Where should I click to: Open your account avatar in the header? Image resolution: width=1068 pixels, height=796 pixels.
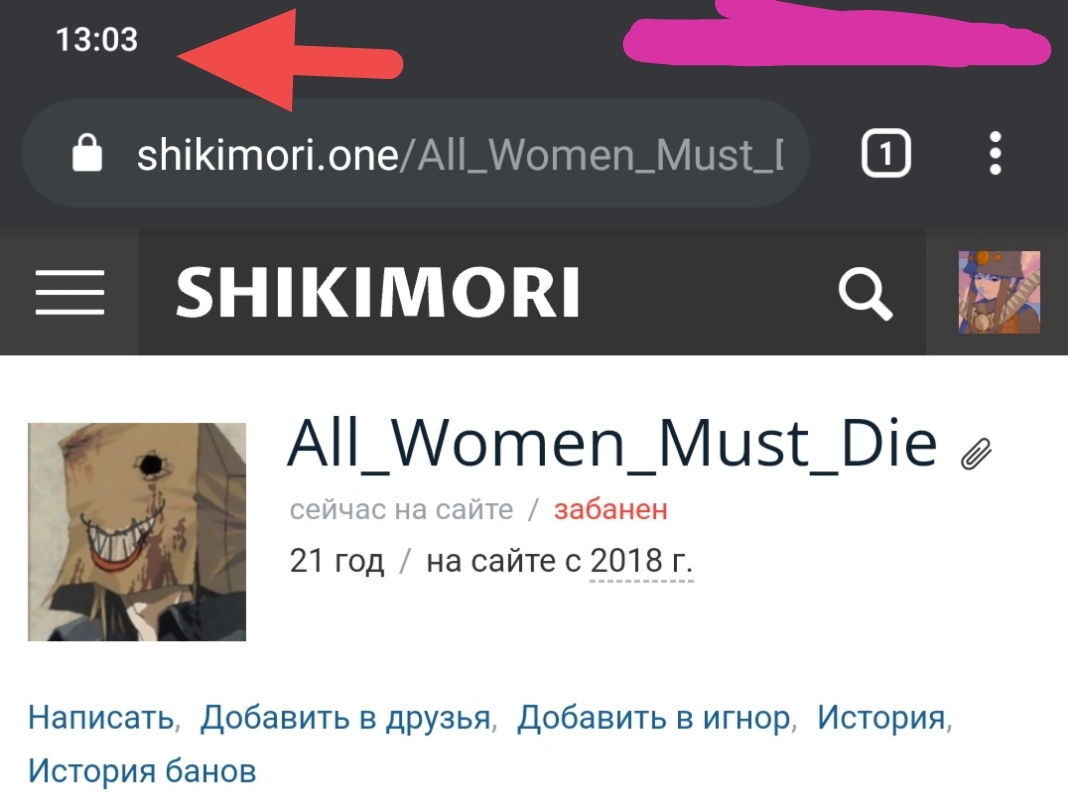coord(999,292)
